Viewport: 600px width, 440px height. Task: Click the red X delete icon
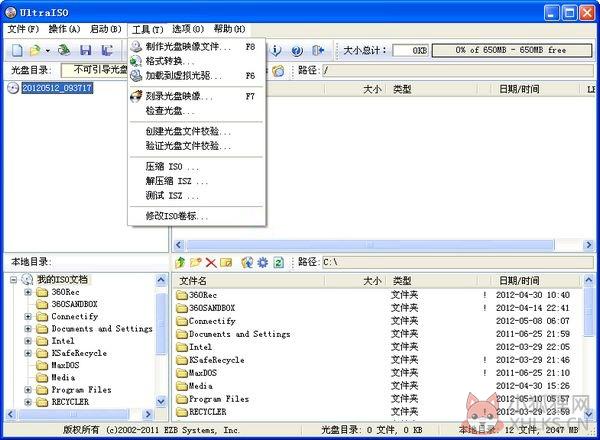[211, 262]
